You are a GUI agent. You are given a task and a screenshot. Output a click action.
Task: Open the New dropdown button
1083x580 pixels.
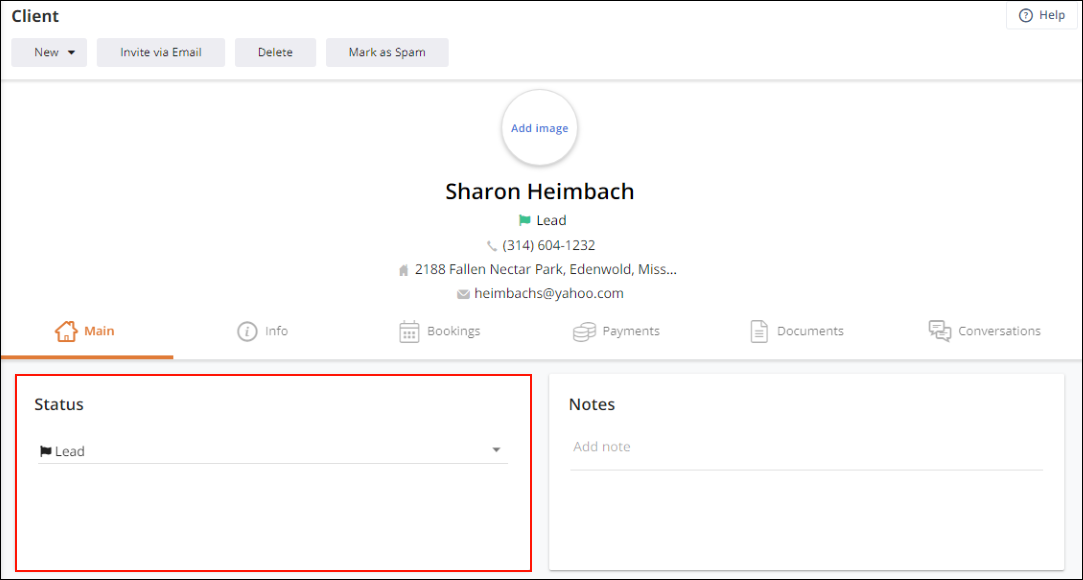(49, 52)
